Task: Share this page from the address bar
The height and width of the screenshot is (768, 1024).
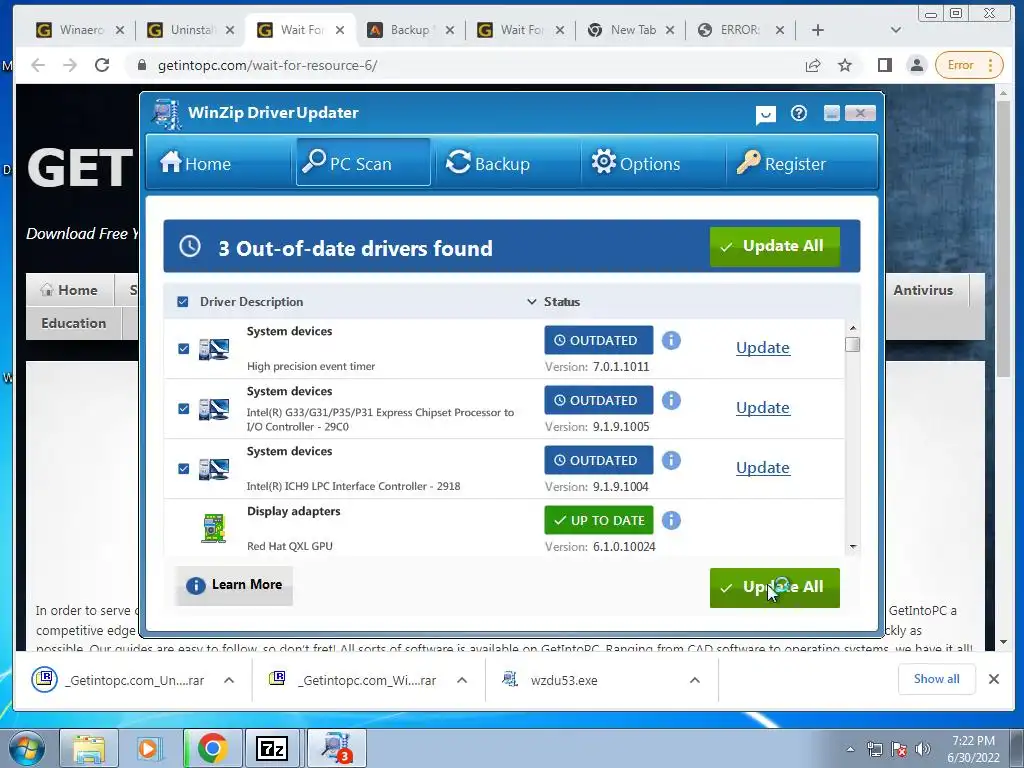Action: 813,65
